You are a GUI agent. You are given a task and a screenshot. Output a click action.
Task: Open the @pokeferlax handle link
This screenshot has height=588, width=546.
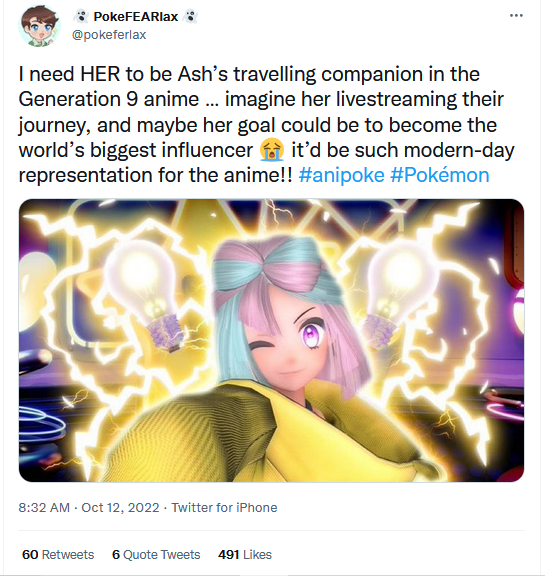(109, 34)
